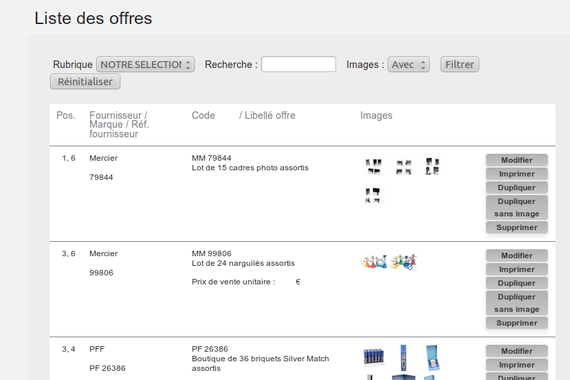Open single lighter thumbnail of PF 26386
The image size is (570, 380).
coord(403,358)
